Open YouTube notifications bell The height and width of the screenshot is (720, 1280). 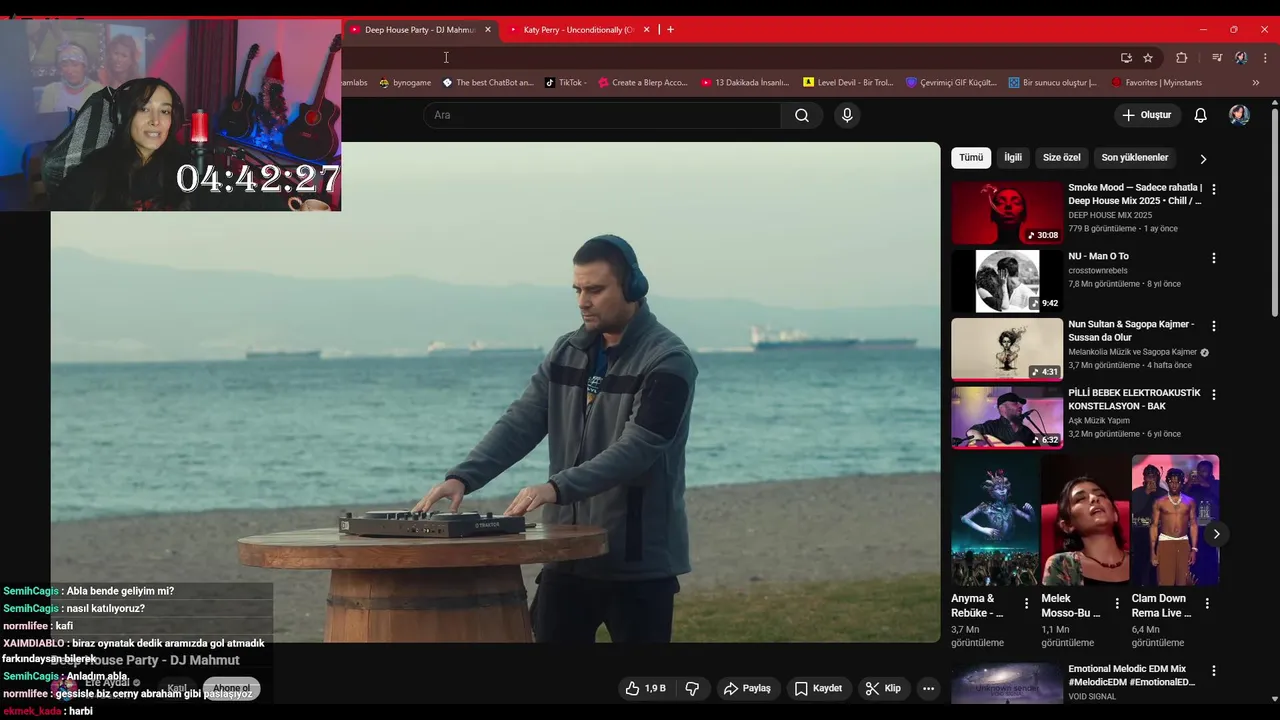pos(1200,115)
